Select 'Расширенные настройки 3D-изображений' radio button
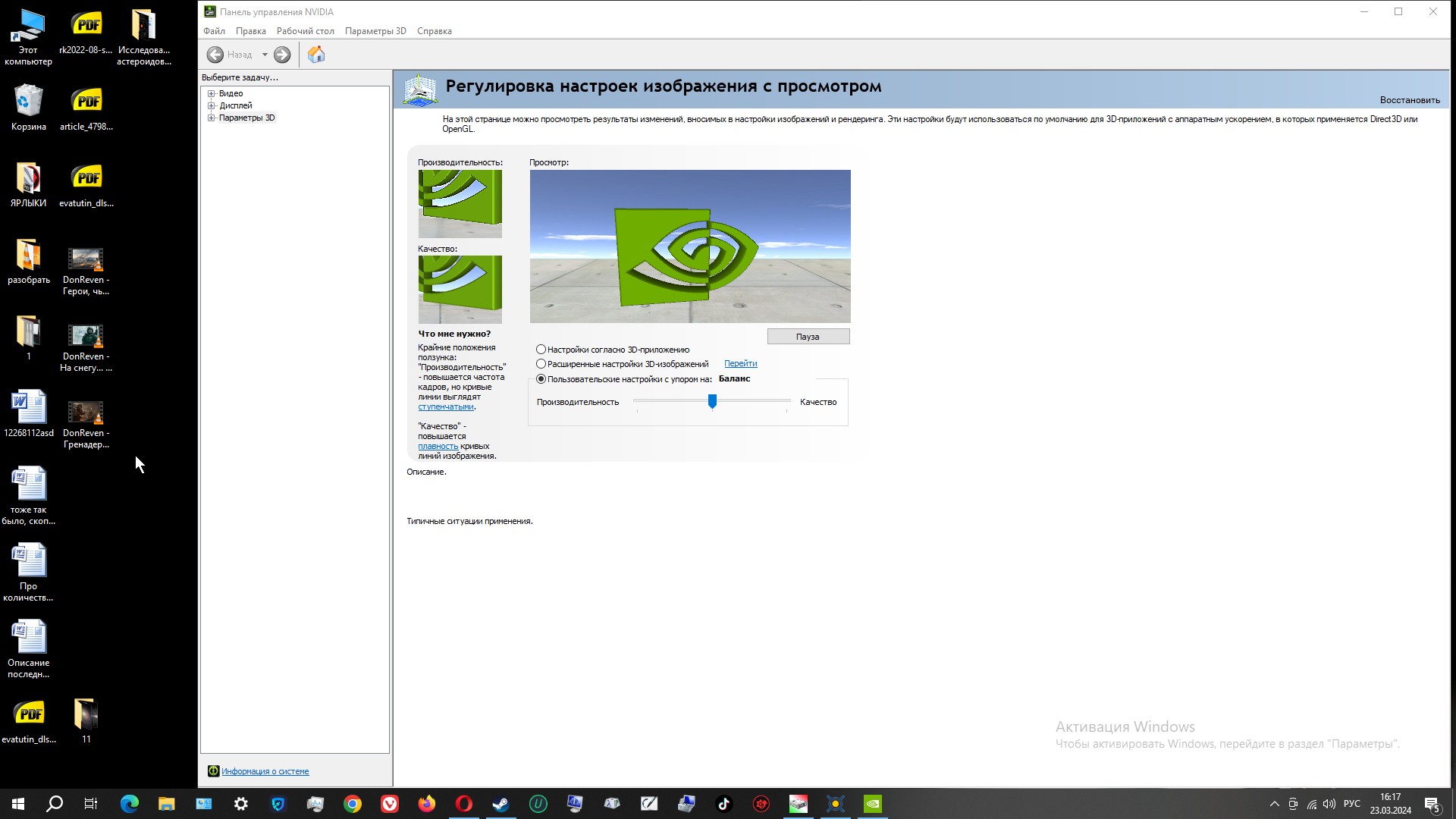Viewport: 1456px width, 819px height. click(541, 364)
